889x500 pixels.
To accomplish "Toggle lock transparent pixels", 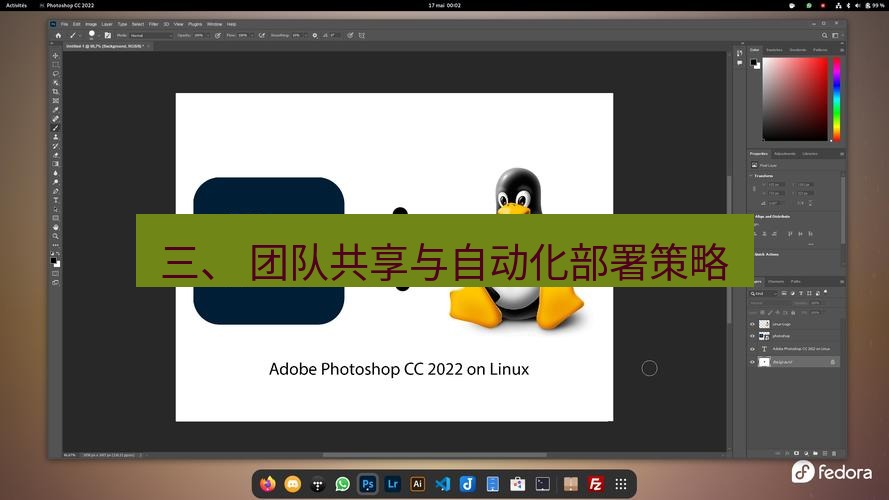I will pyautogui.click(x=762, y=312).
